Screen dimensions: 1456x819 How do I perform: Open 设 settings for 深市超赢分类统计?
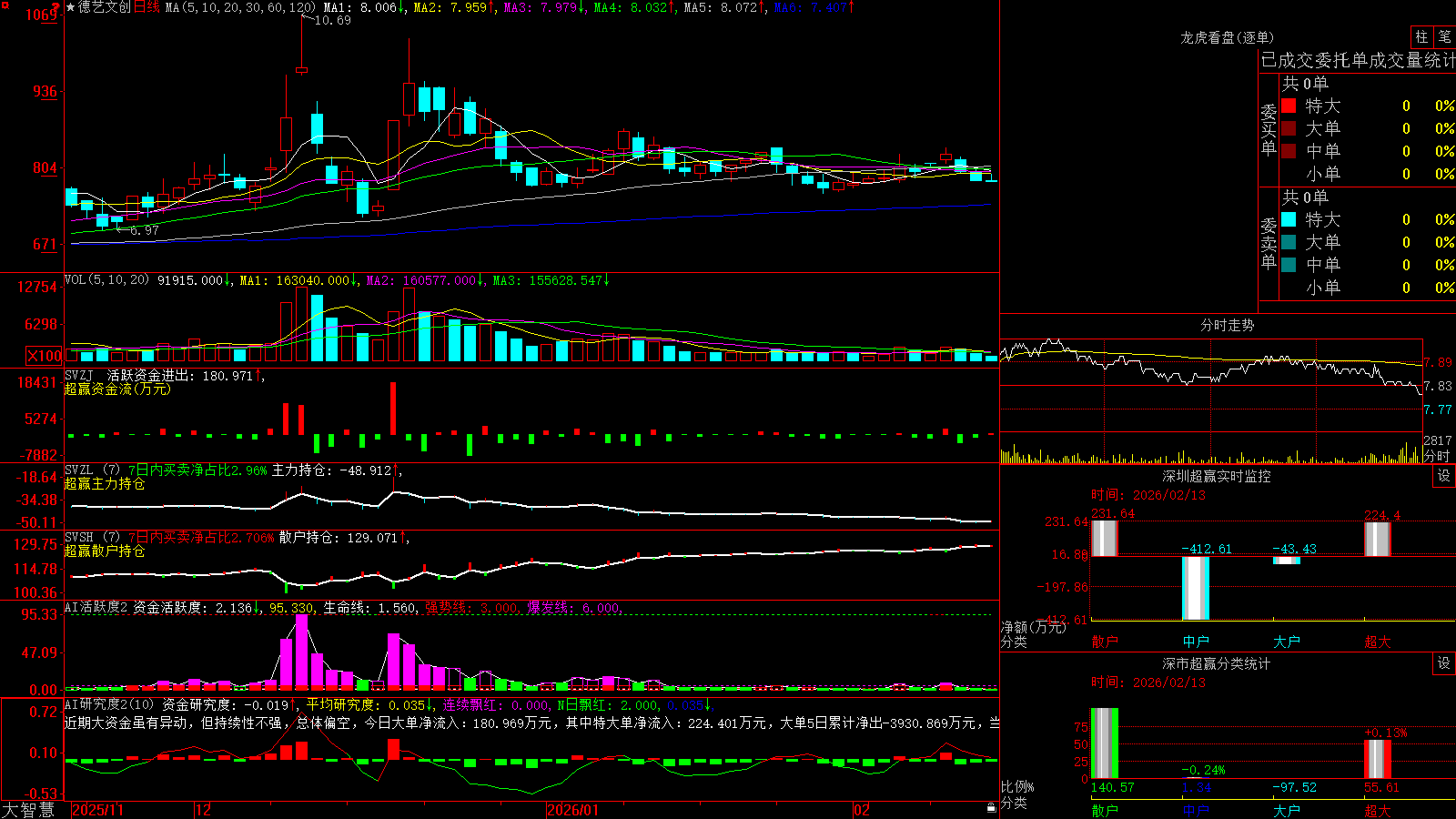click(1444, 663)
